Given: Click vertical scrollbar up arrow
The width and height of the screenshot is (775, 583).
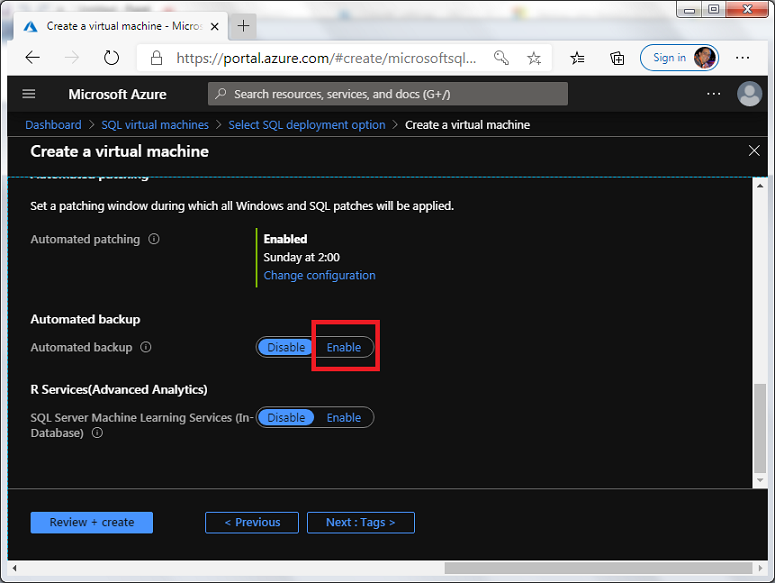Looking at the screenshot, I should pos(760,186).
